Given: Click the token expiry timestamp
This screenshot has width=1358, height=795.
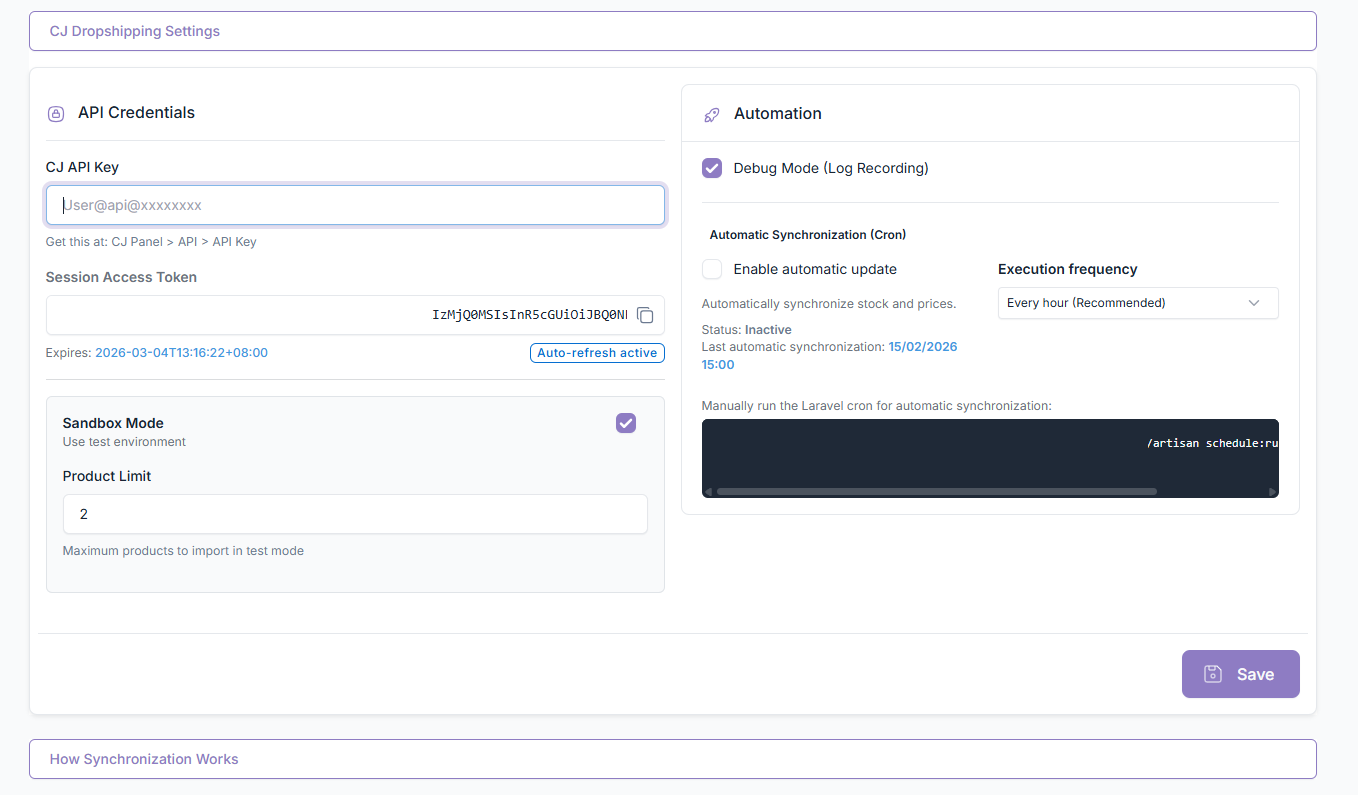Looking at the screenshot, I should [181, 353].
